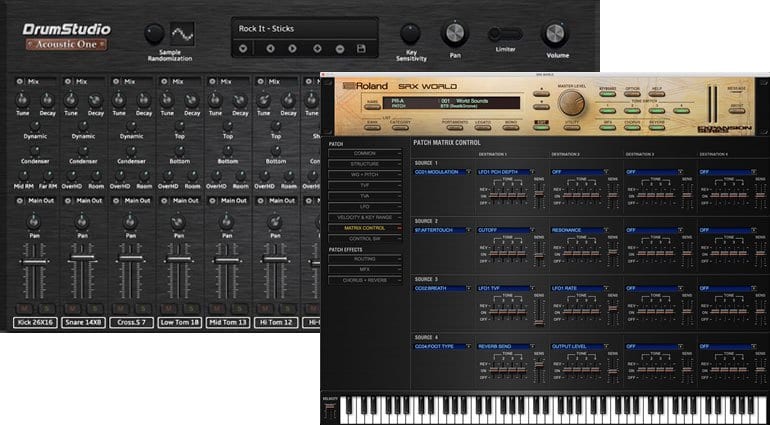Click the Mid Tom 13 volume fader
Image resolution: width=770 pixels, height=425 pixels.
[227, 261]
